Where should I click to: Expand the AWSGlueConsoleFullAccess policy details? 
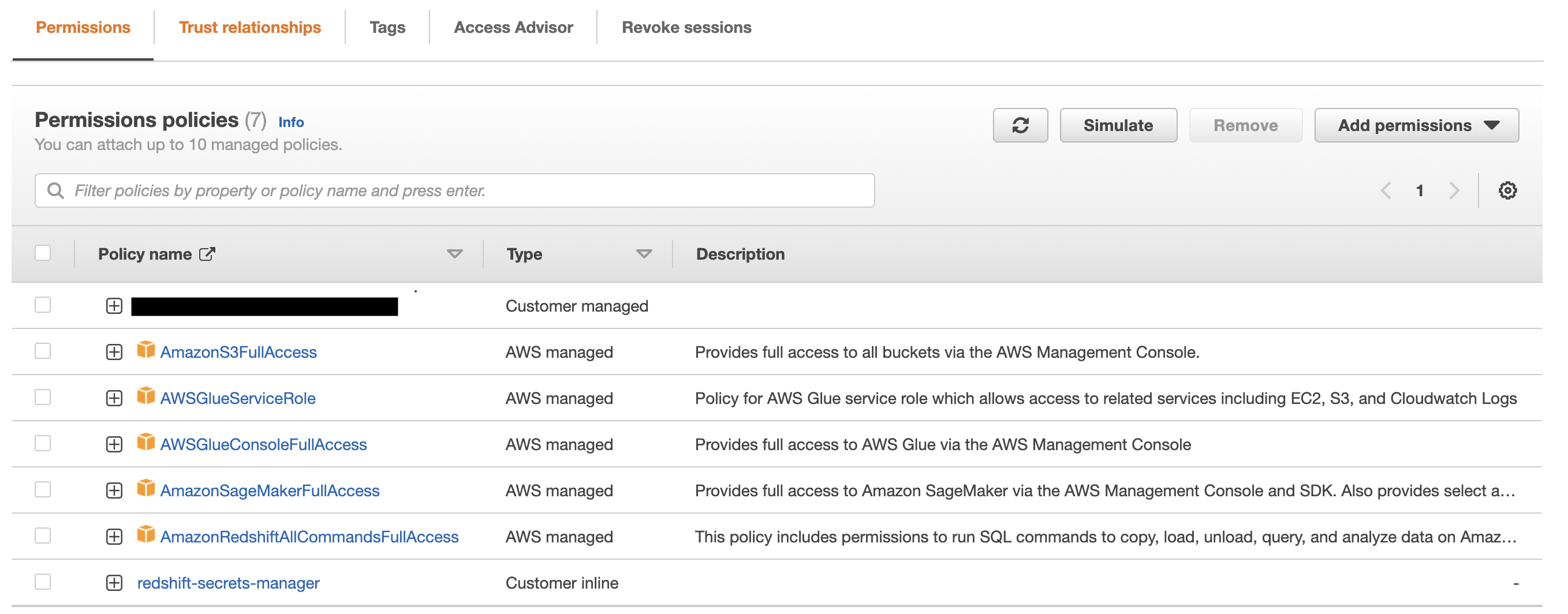[114, 444]
